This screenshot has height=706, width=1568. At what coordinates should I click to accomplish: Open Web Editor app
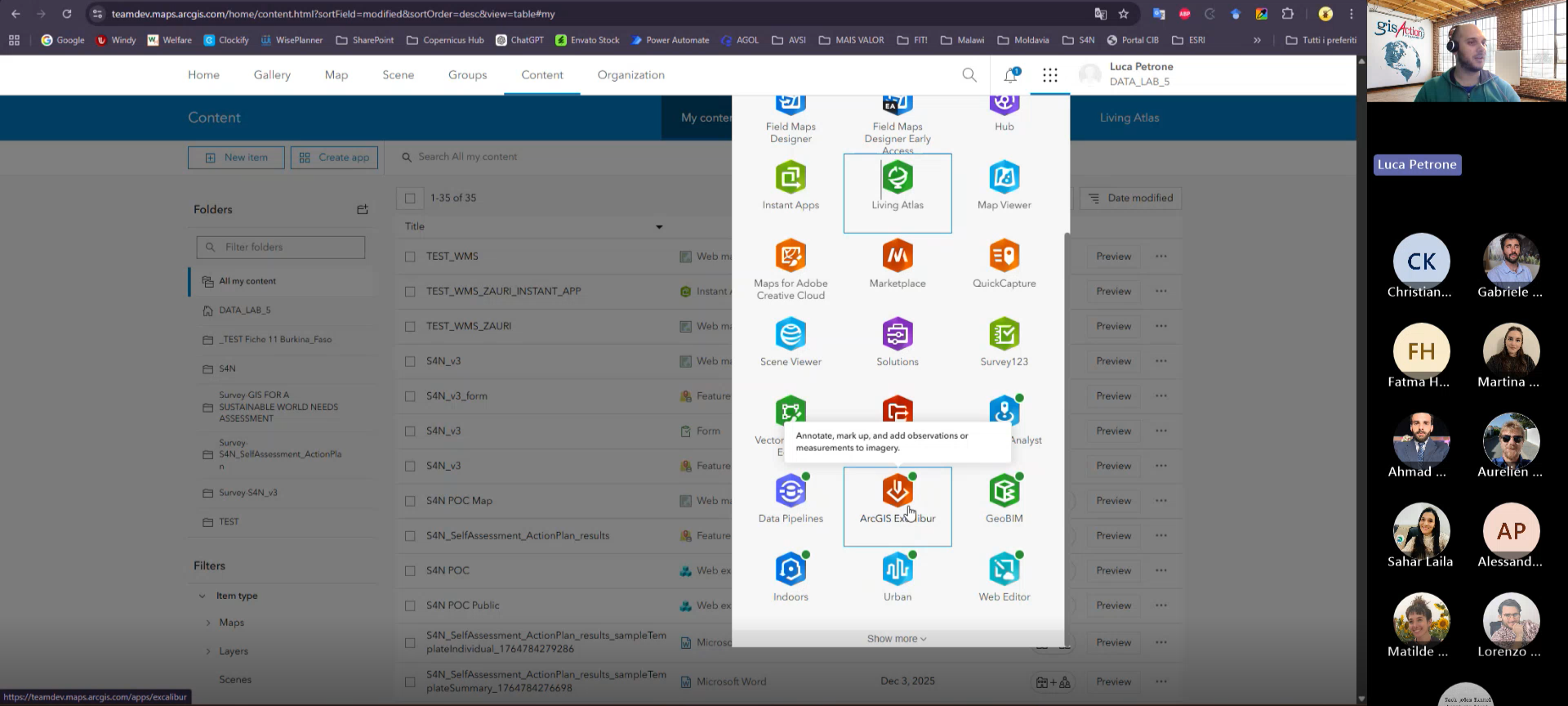click(1004, 578)
